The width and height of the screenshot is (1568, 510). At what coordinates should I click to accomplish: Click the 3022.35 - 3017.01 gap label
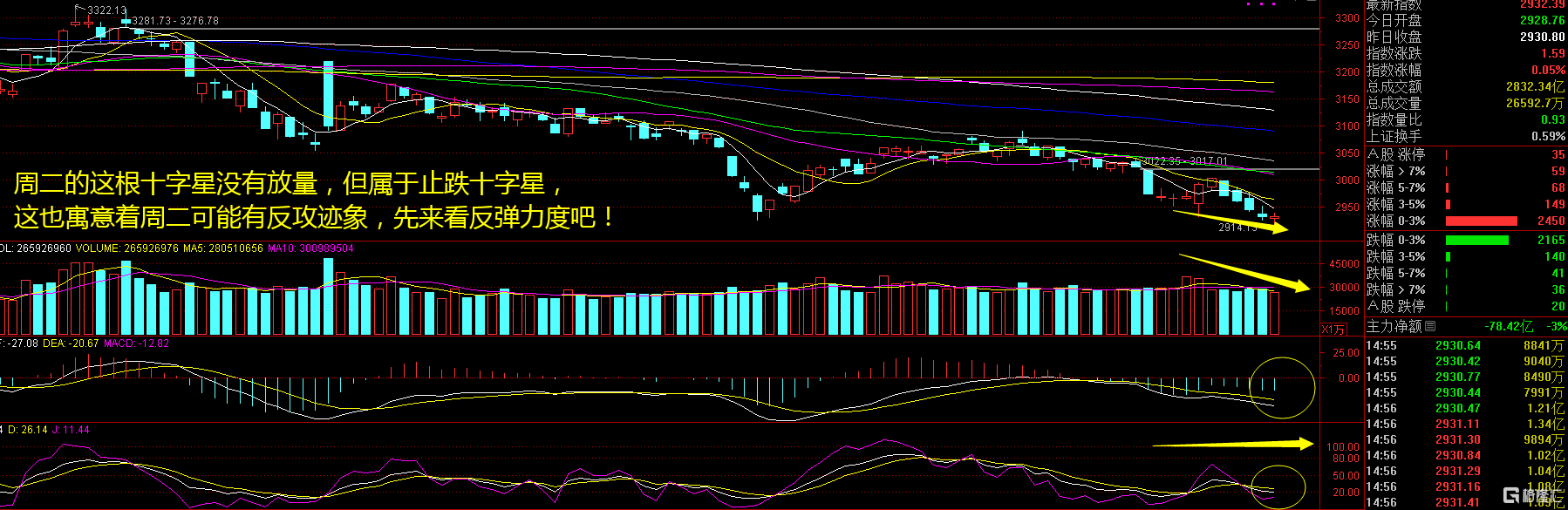pos(1185,161)
